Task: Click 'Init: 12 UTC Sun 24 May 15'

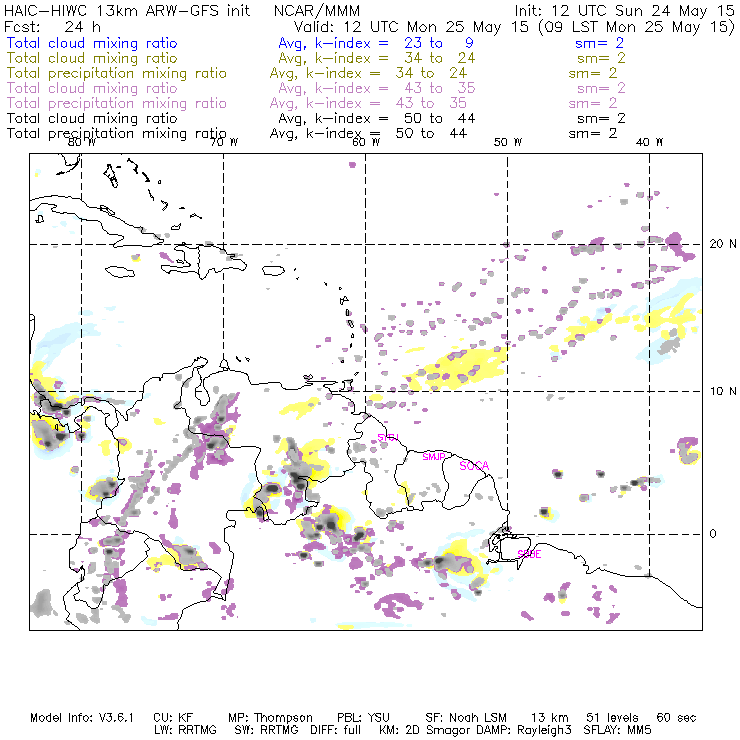Action: click(624, 10)
